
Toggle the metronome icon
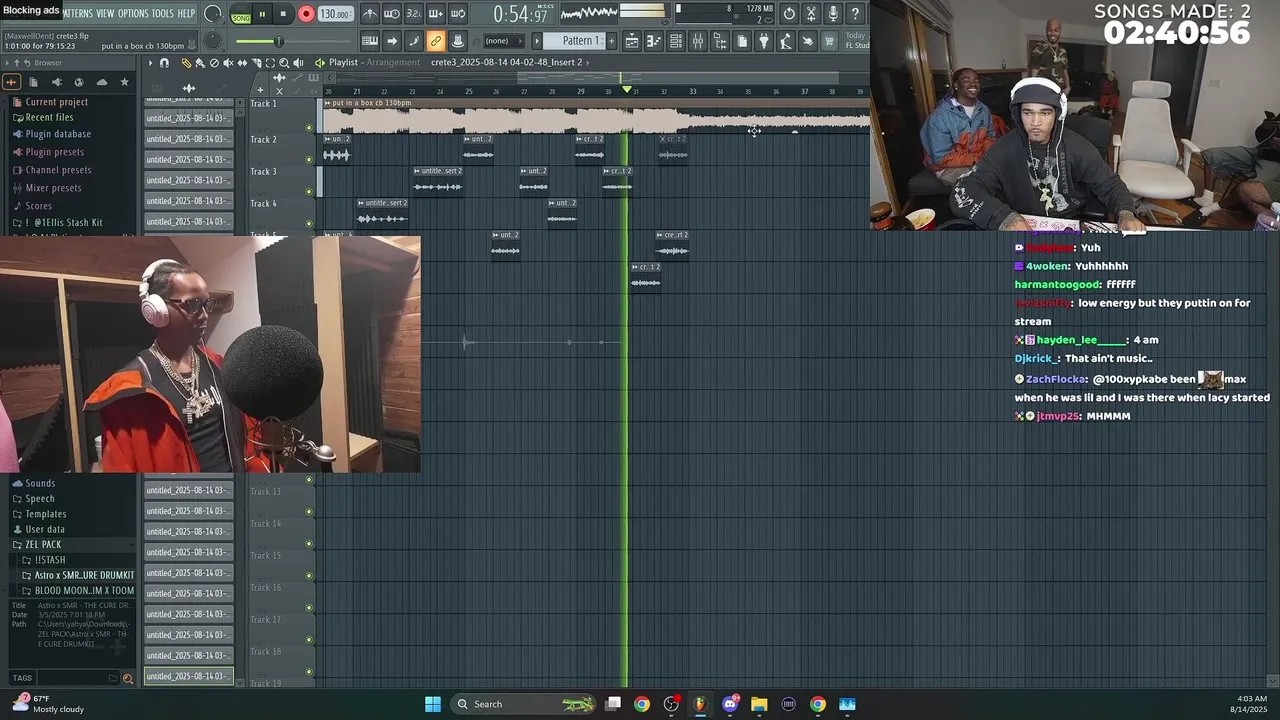click(369, 14)
